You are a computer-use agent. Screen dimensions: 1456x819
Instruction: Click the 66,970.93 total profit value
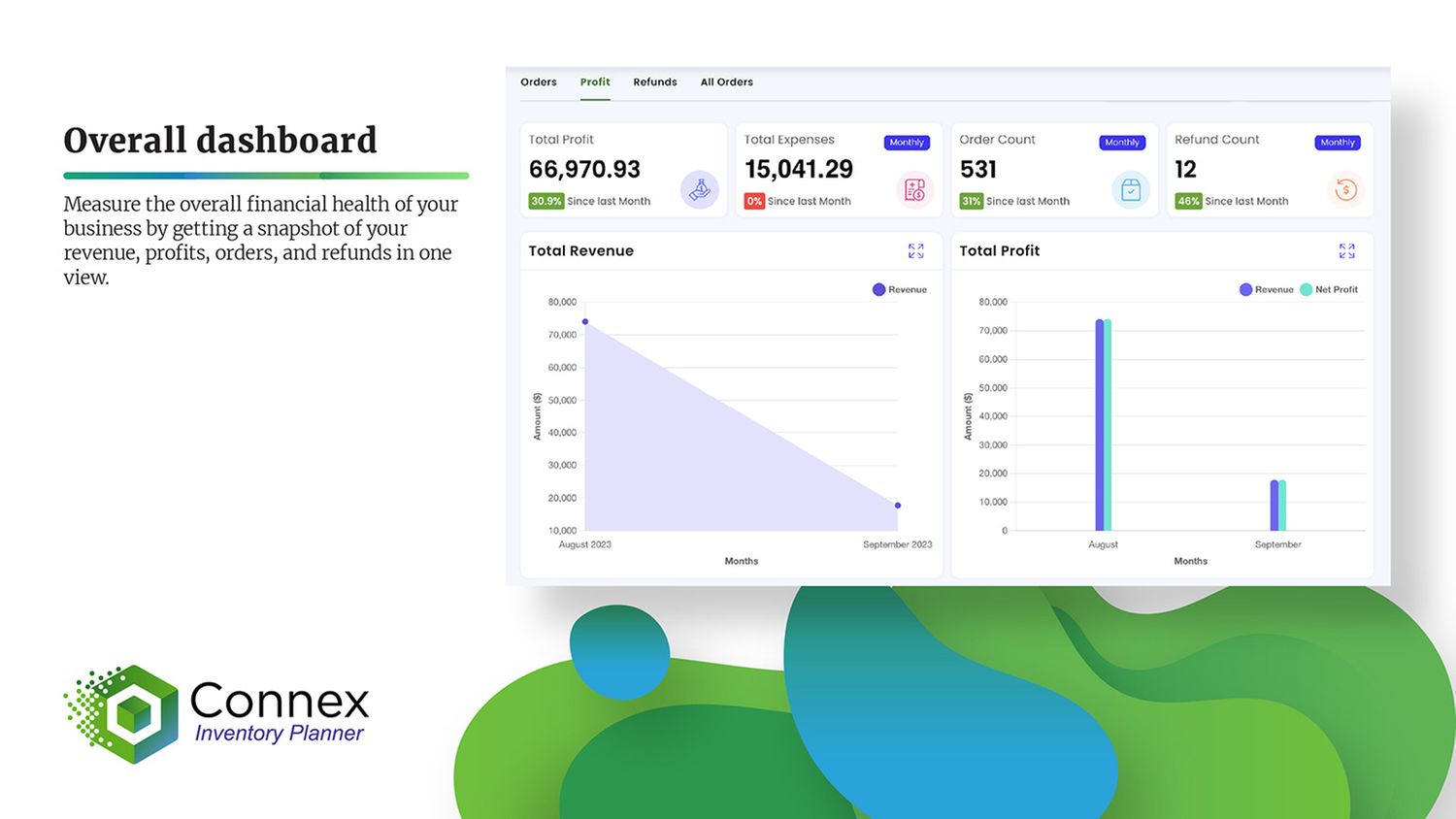584,170
